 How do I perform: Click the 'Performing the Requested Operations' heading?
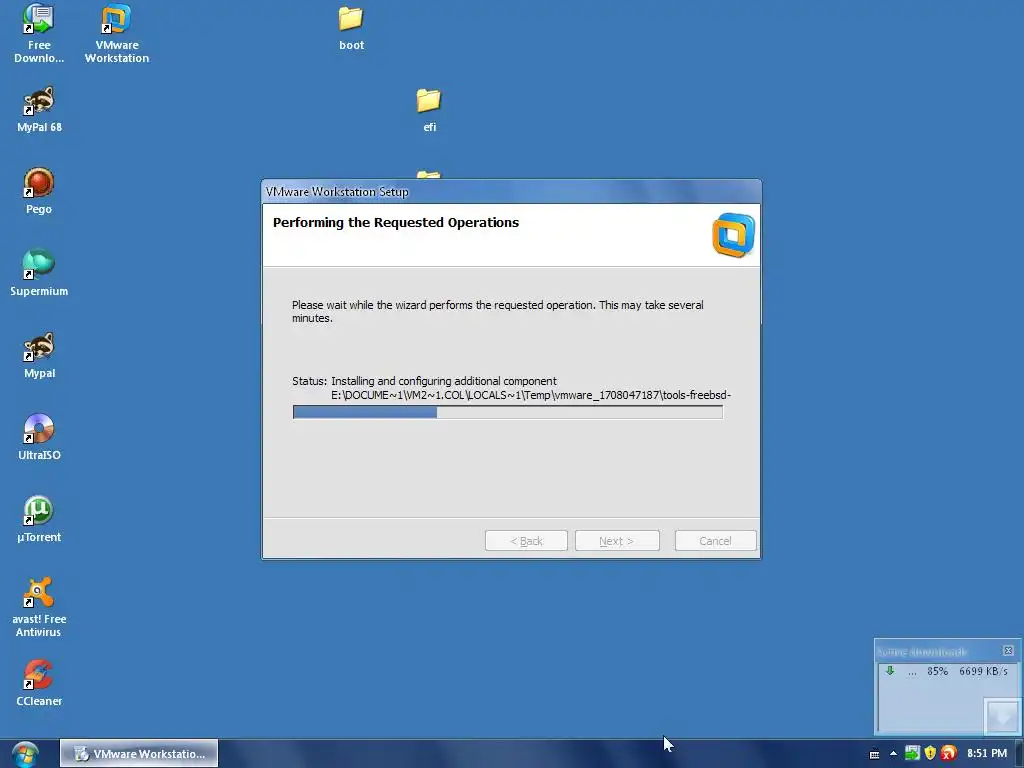[x=396, y=223]
